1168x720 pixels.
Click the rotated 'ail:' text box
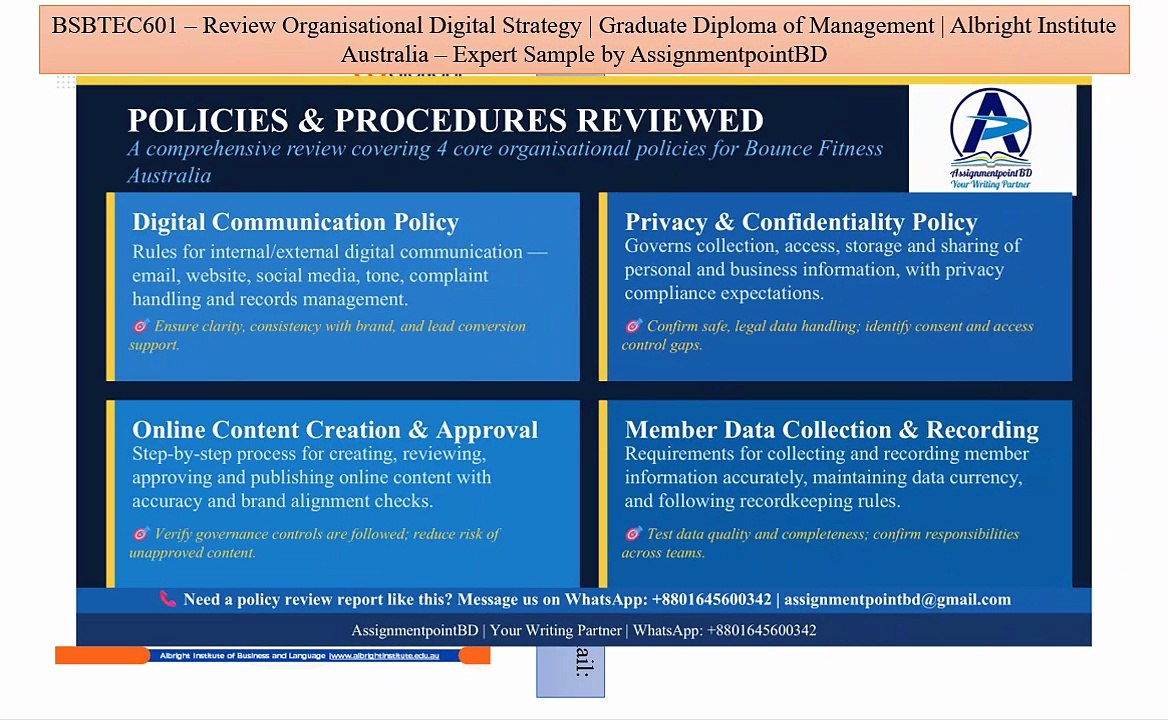(x=571, y=671)
